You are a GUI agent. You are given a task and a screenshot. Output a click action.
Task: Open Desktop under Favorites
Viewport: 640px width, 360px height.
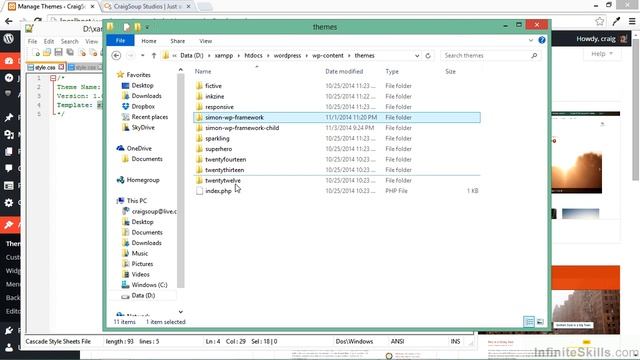click(142, 86)
